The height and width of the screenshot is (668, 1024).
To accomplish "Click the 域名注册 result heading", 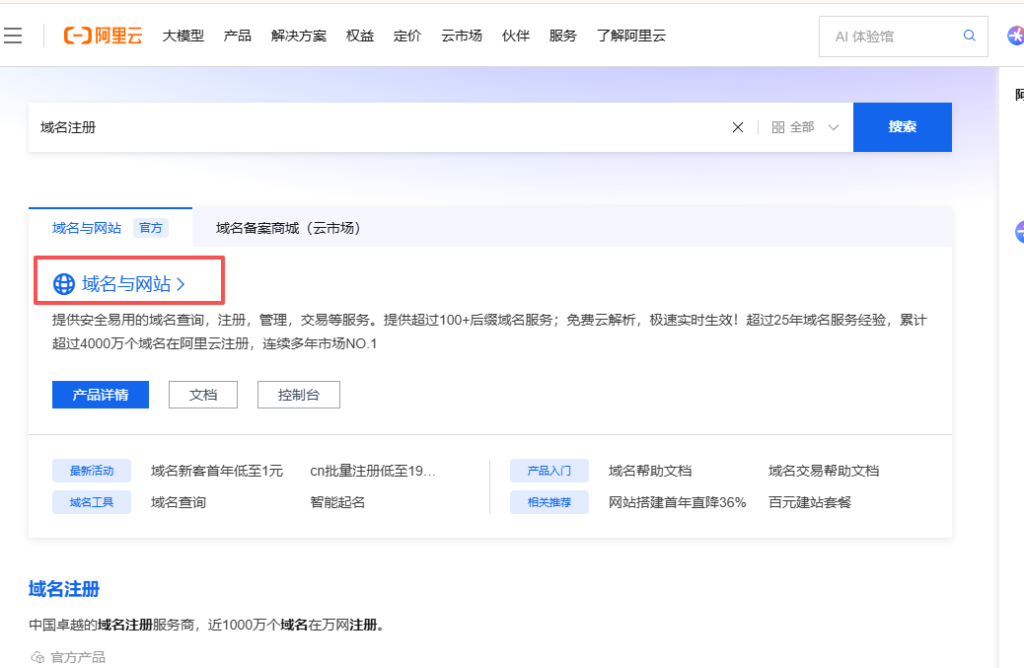I will tap(64, 589).
